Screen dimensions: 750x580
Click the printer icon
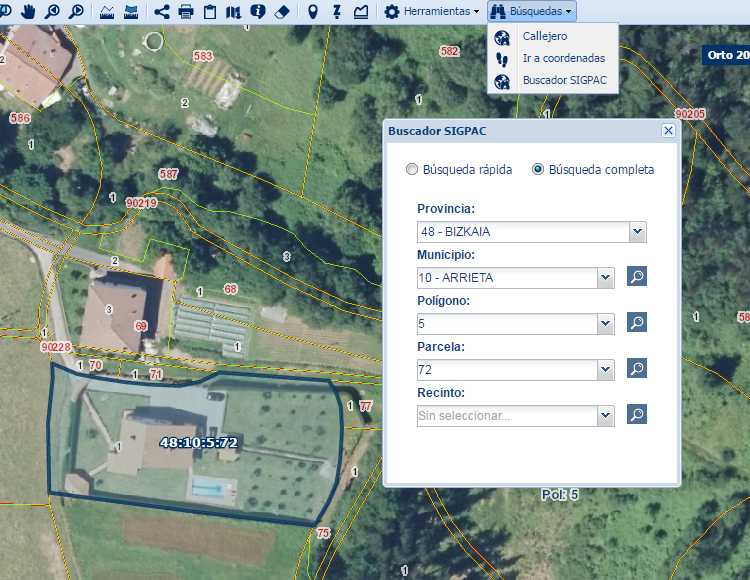click(185, 12)
